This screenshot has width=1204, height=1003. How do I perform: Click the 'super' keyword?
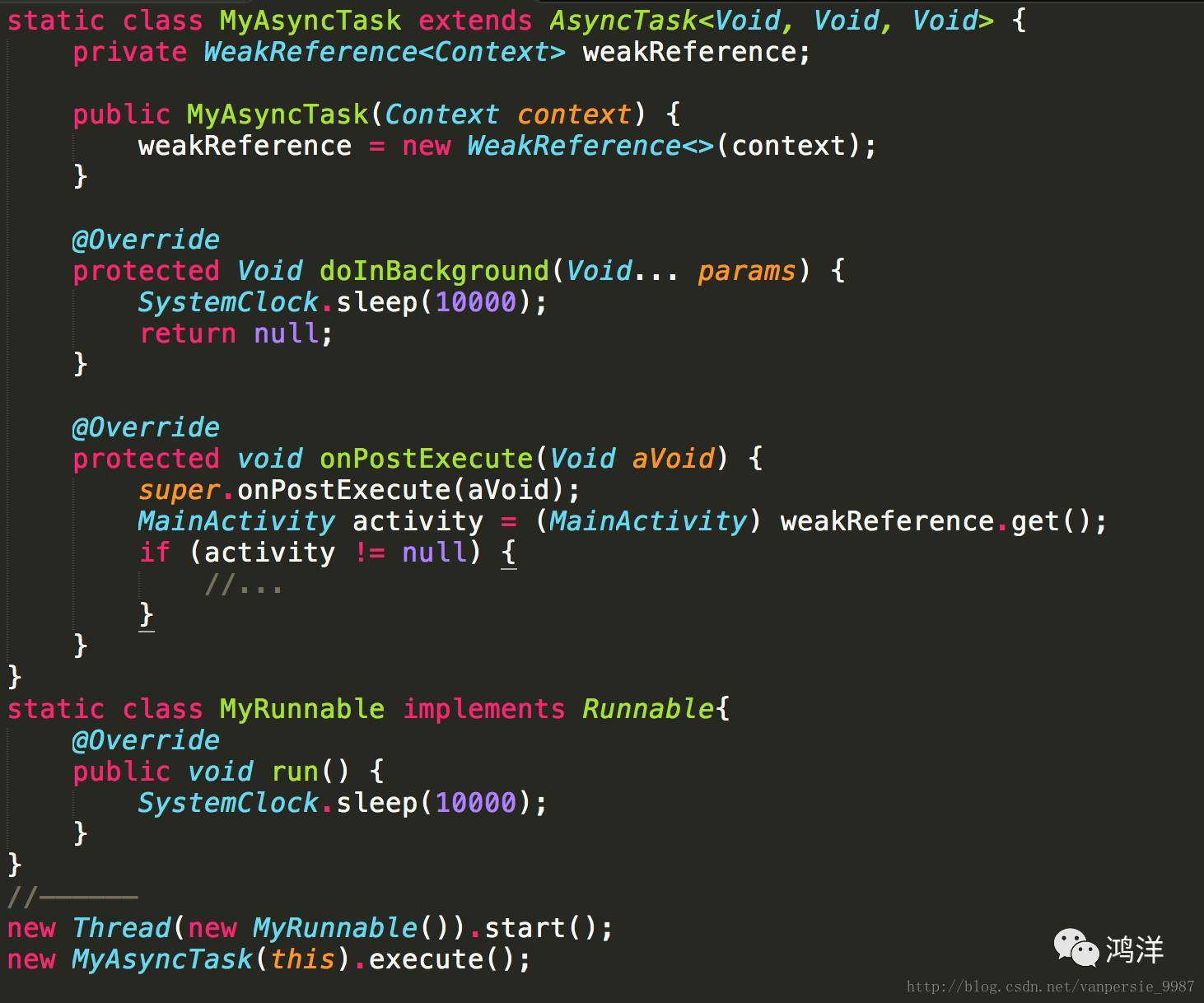[180, 490]
